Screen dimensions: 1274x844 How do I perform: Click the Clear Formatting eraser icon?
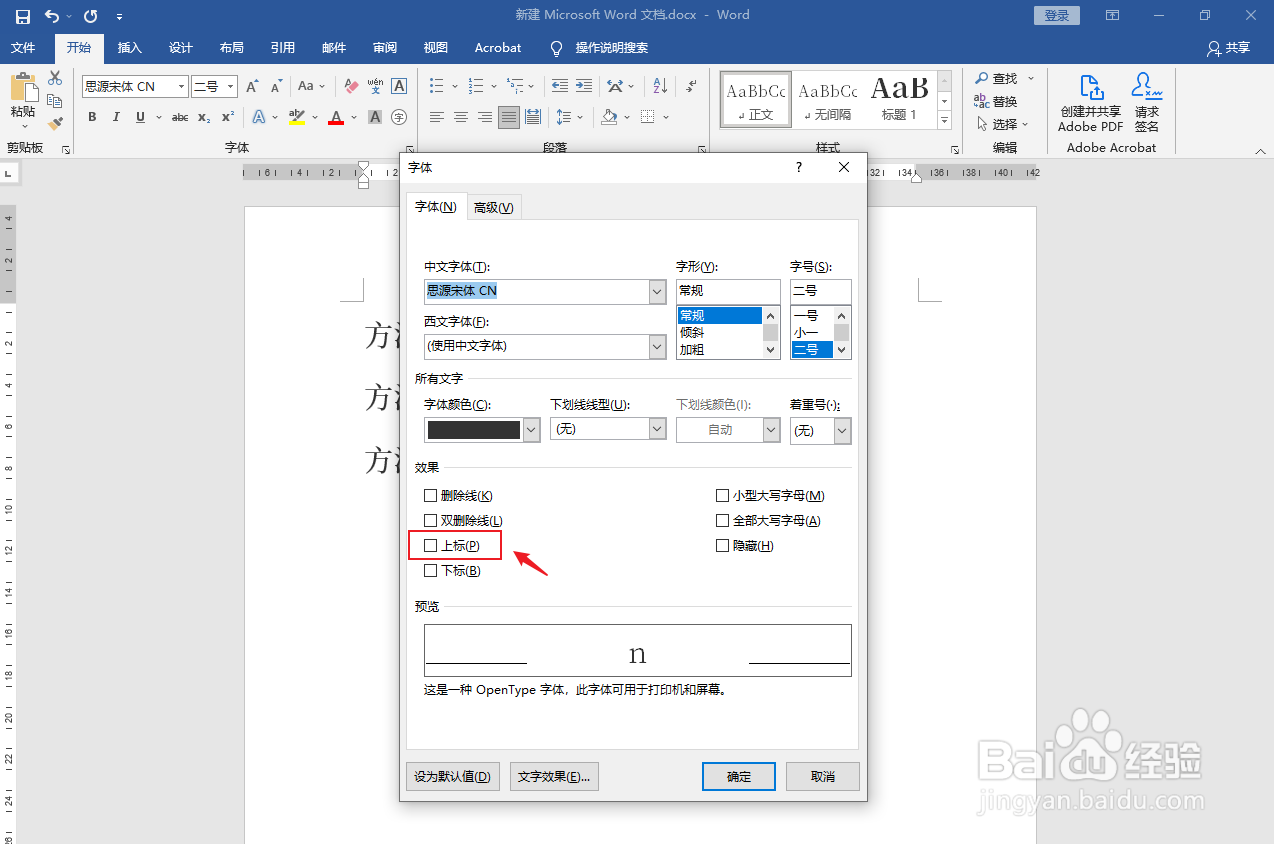pyautogui.click(x=351, y=87)
